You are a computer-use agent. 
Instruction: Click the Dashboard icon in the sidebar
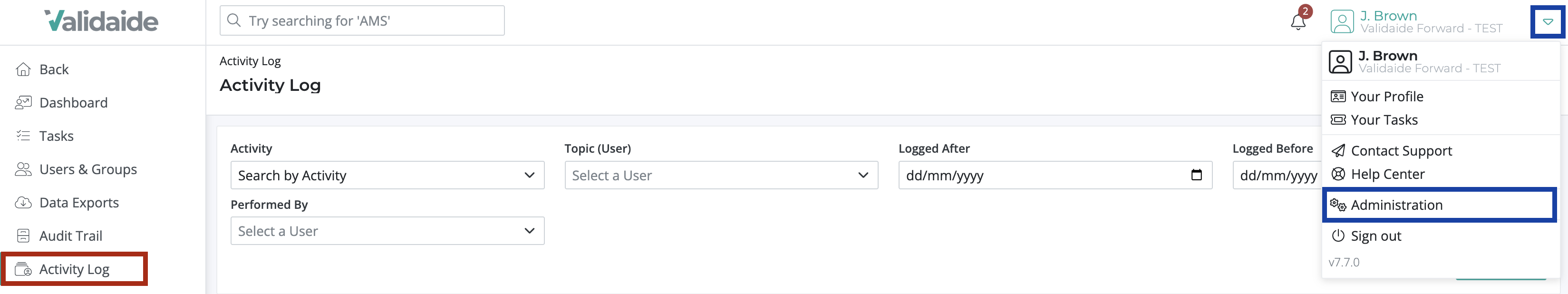coord(23,102)
